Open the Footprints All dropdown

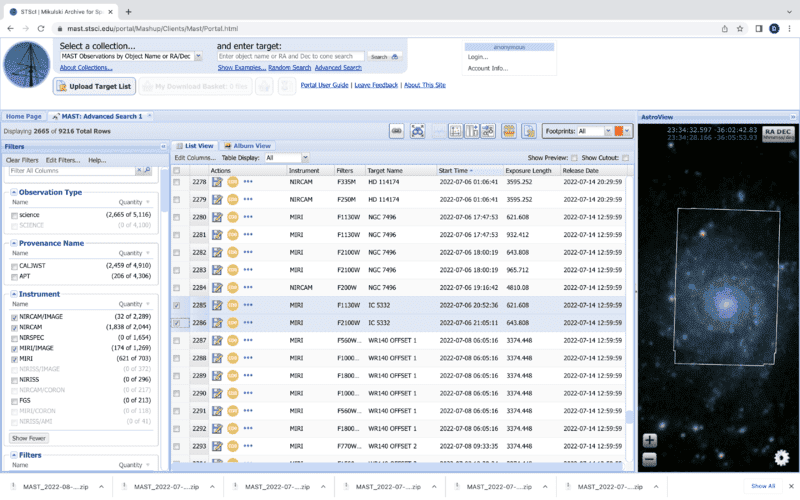click(x=608, y=131)
